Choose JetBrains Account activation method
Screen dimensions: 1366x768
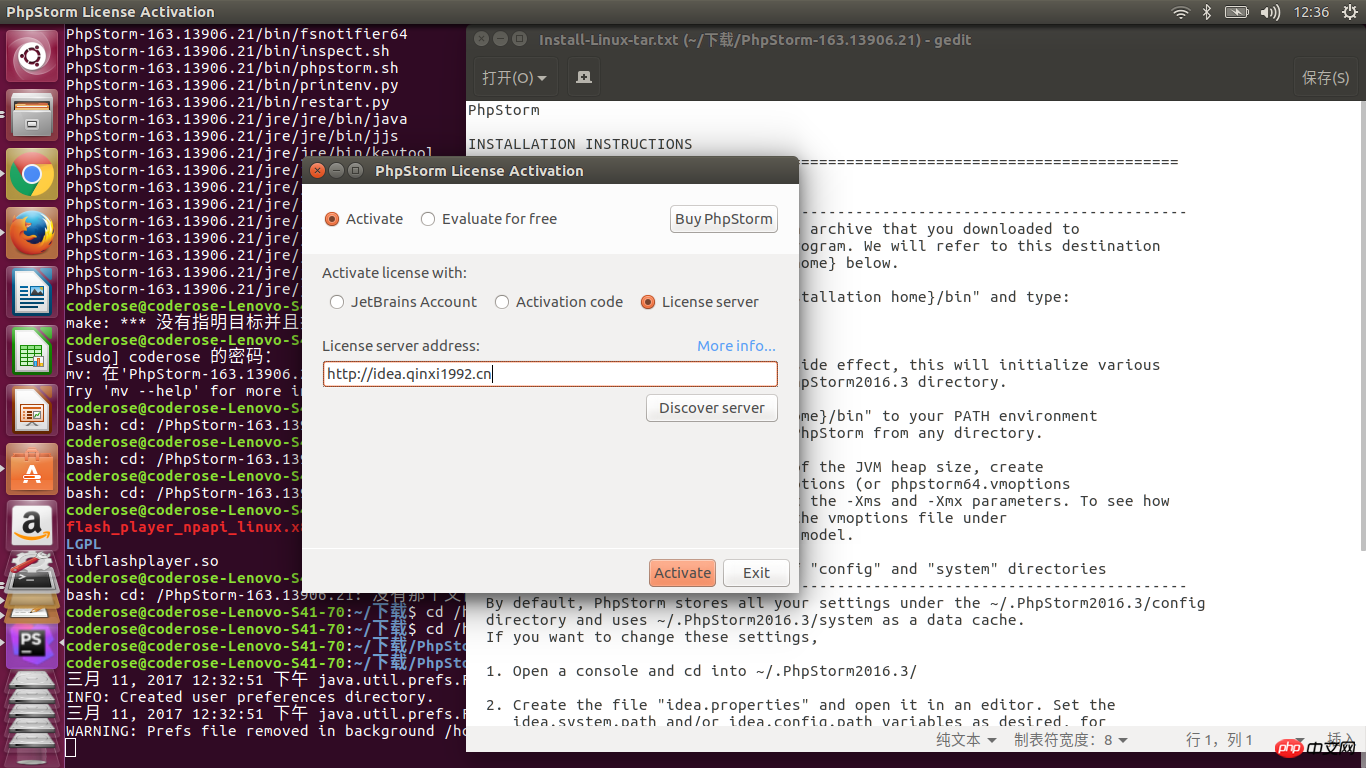click(x=403, y=302)
